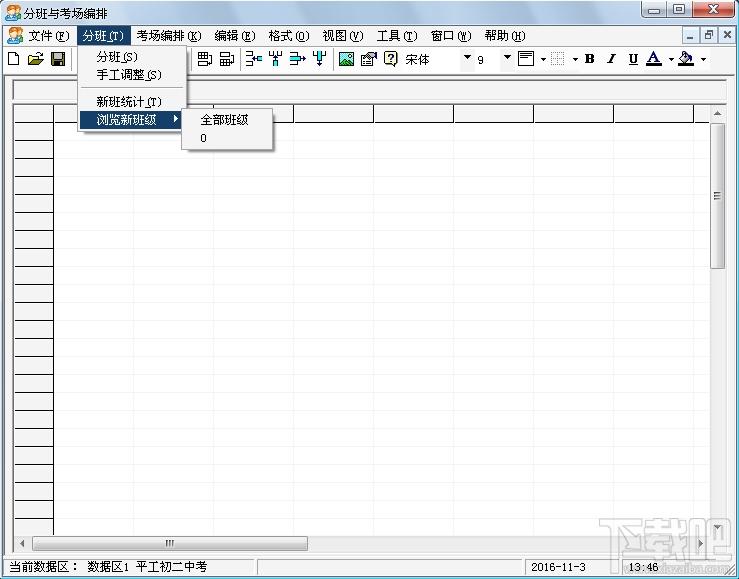Choose 新班统计(T) menu entry
This screenshot has width=739, height=579.
(x=132, y=102)
